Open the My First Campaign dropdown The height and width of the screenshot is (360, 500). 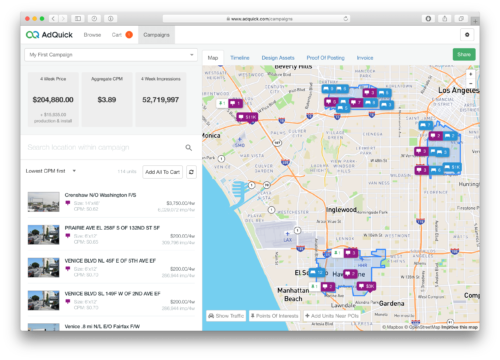111,55
